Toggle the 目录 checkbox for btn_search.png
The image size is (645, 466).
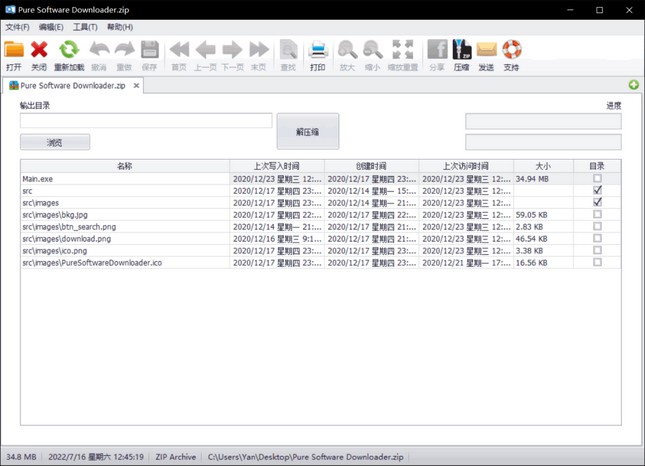[x=597, y=226]
